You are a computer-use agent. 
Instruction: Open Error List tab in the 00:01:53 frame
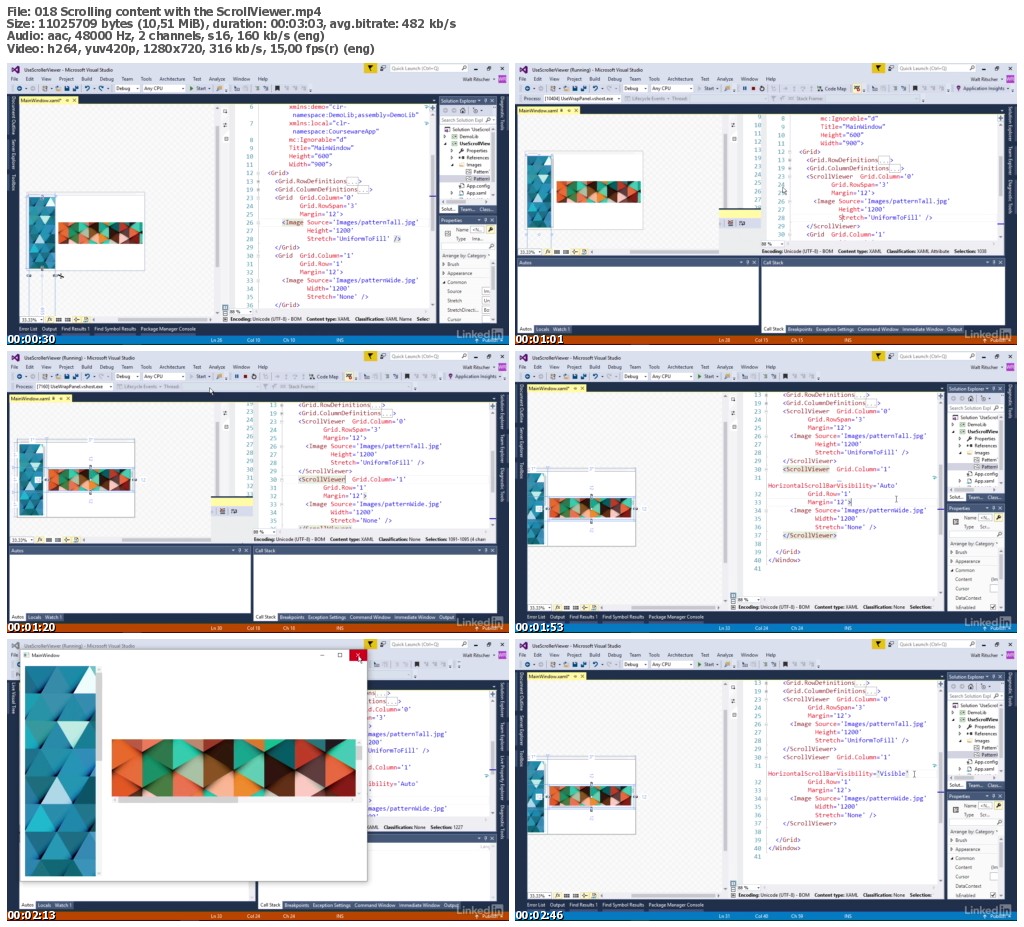tap(536, 617)
